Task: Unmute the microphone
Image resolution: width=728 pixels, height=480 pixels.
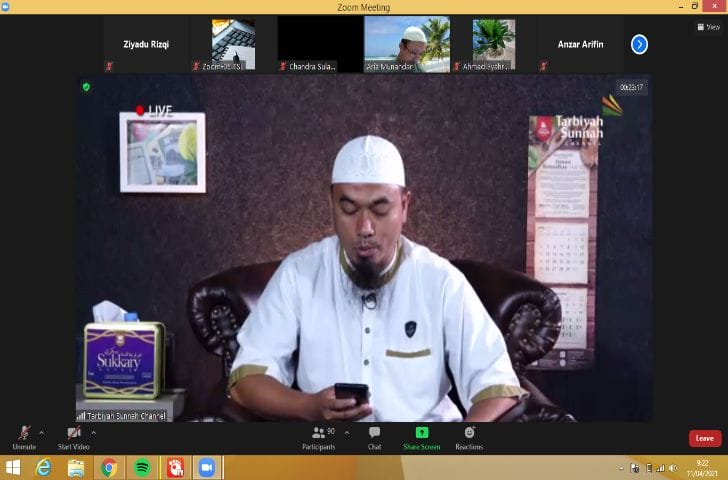Action: [23, 436]
